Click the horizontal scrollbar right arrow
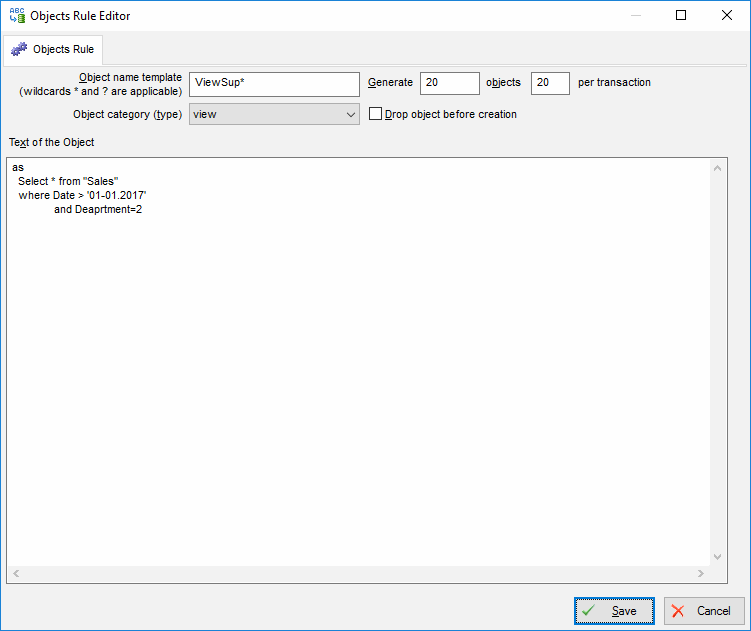 point(701,574)
